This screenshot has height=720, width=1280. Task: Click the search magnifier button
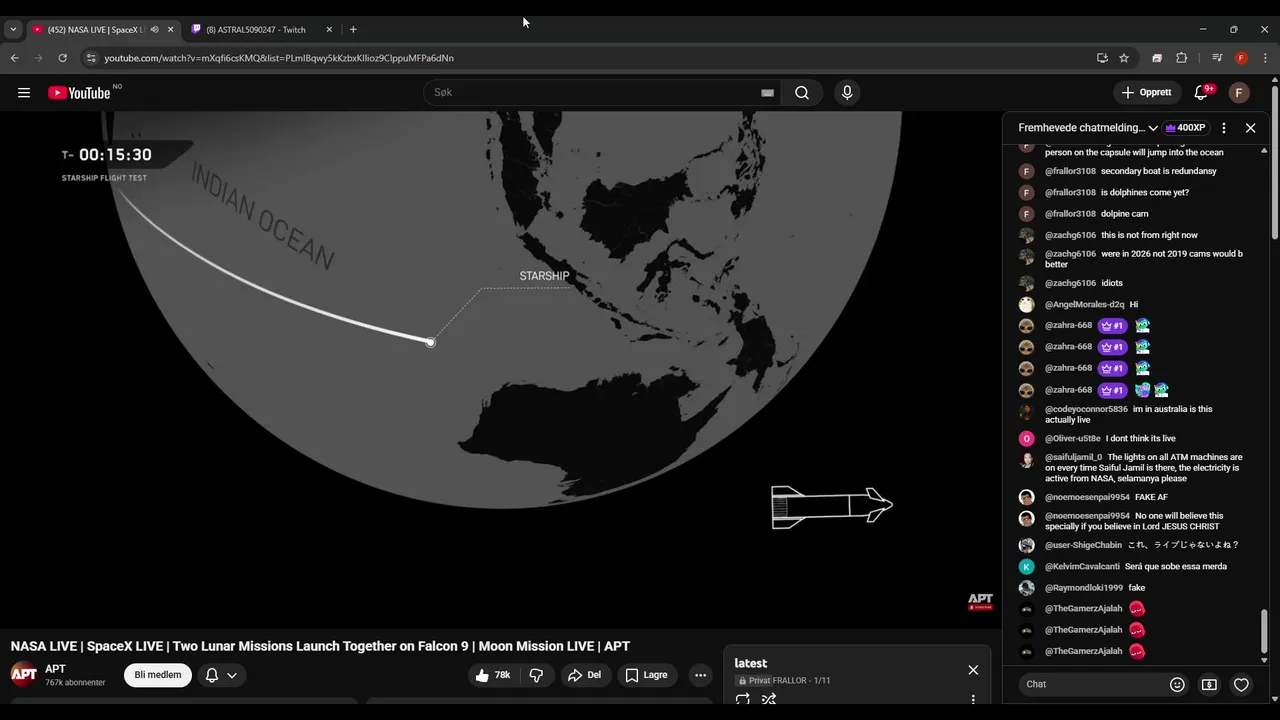coord(802,93)
